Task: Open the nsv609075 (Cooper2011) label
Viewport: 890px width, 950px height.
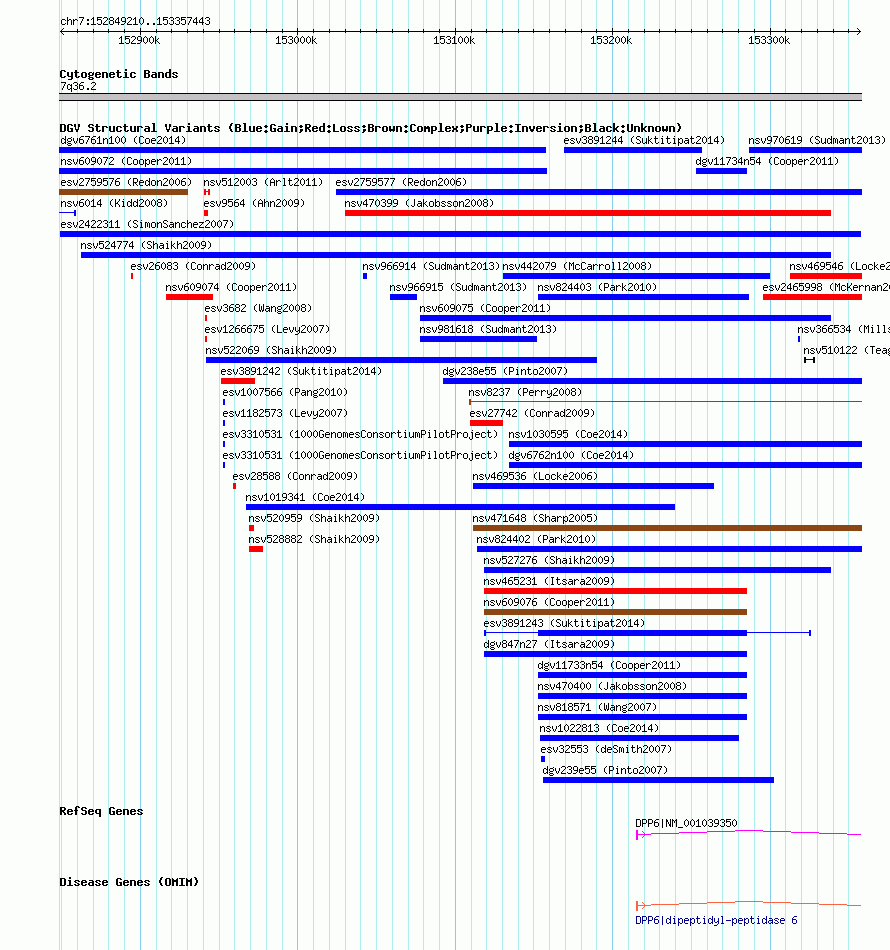Action: coord(485,308)
